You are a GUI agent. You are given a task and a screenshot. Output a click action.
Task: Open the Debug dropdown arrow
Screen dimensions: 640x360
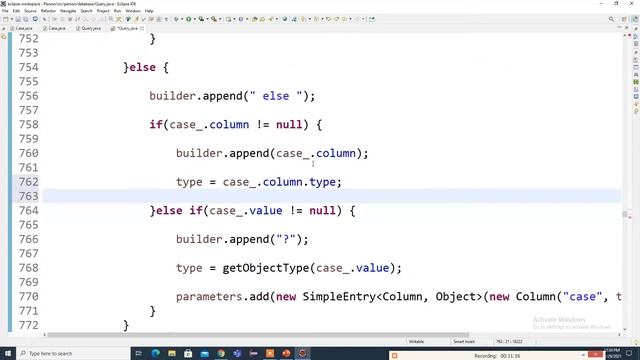pyautogui.click(x=182, y=19)
